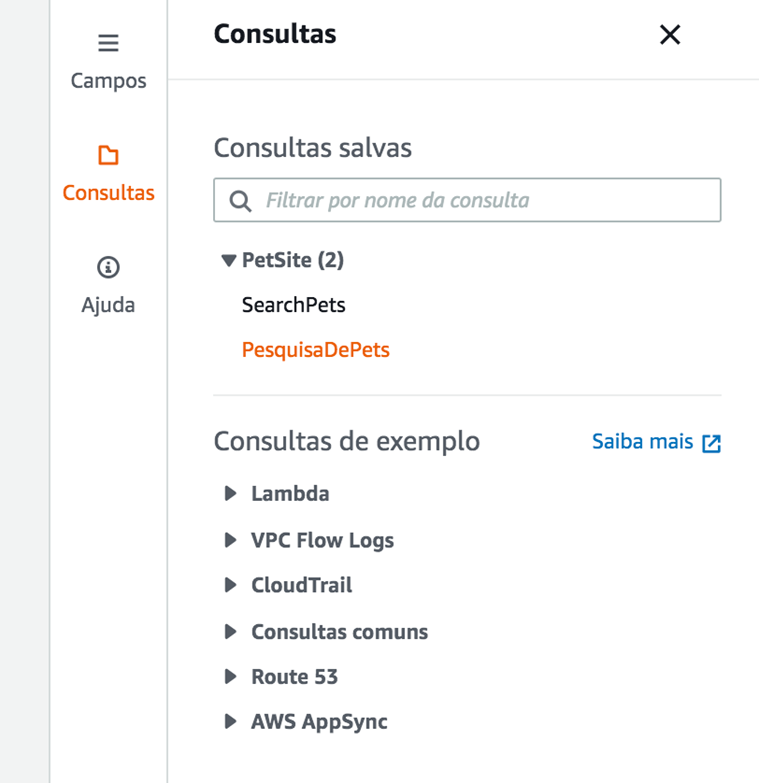
Task: Click the filter by query name field
Action: (480, 200)
